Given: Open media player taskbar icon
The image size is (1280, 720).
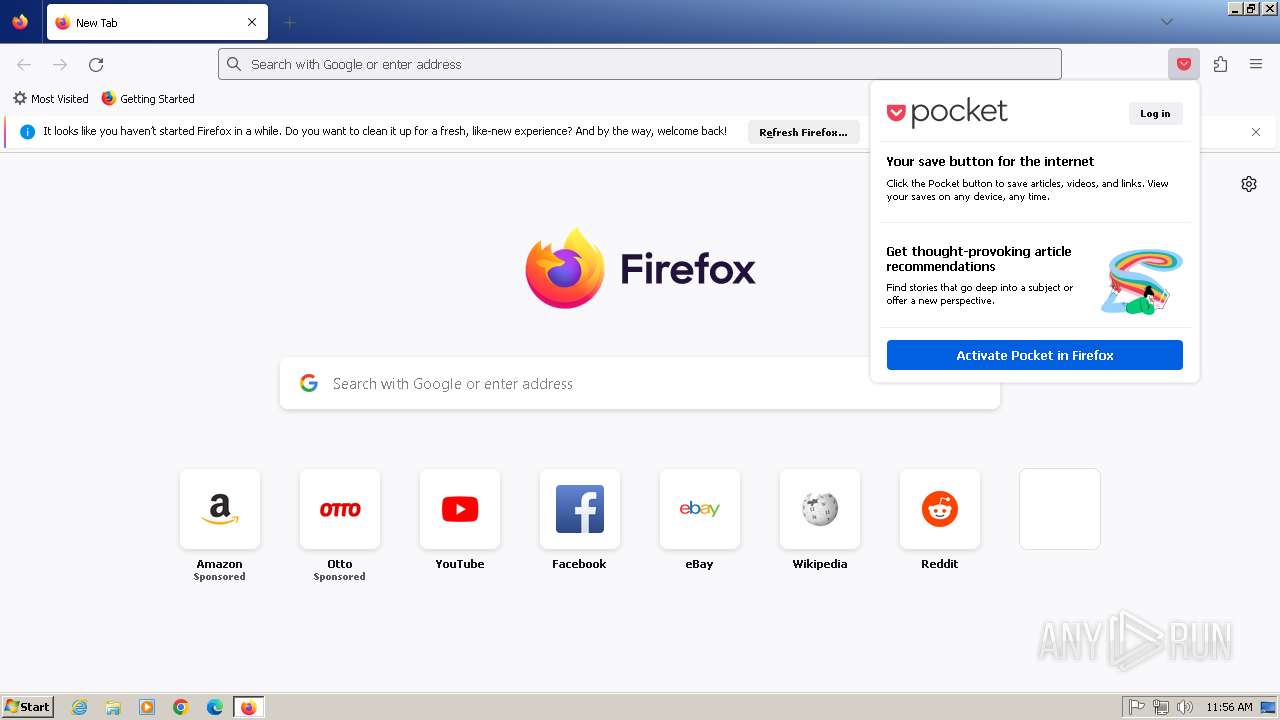Looking at the screenshot, I should pyautogui.click(x=147, y=707).
